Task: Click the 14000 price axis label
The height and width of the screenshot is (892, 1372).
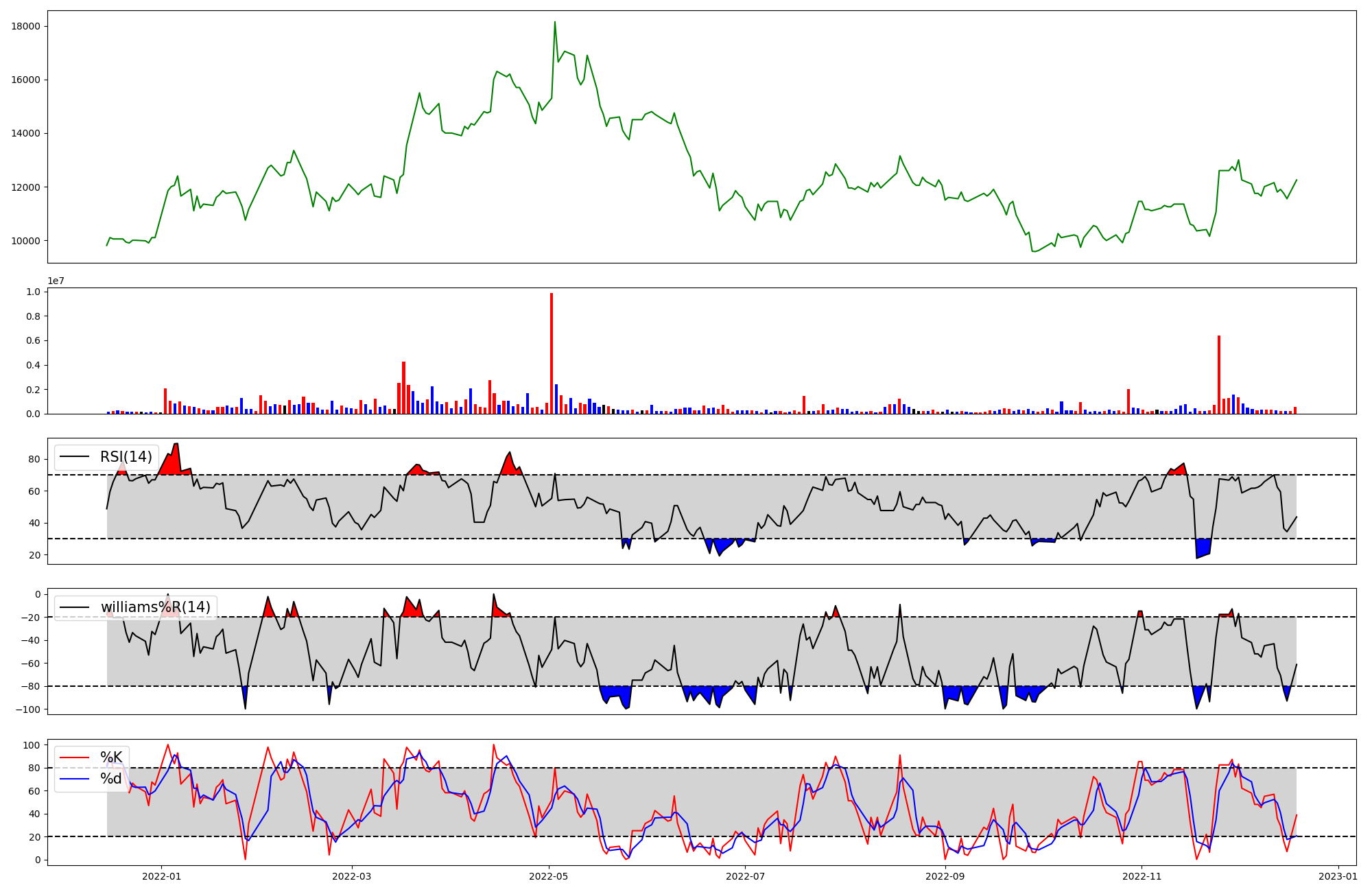Action: coord(25,134)
